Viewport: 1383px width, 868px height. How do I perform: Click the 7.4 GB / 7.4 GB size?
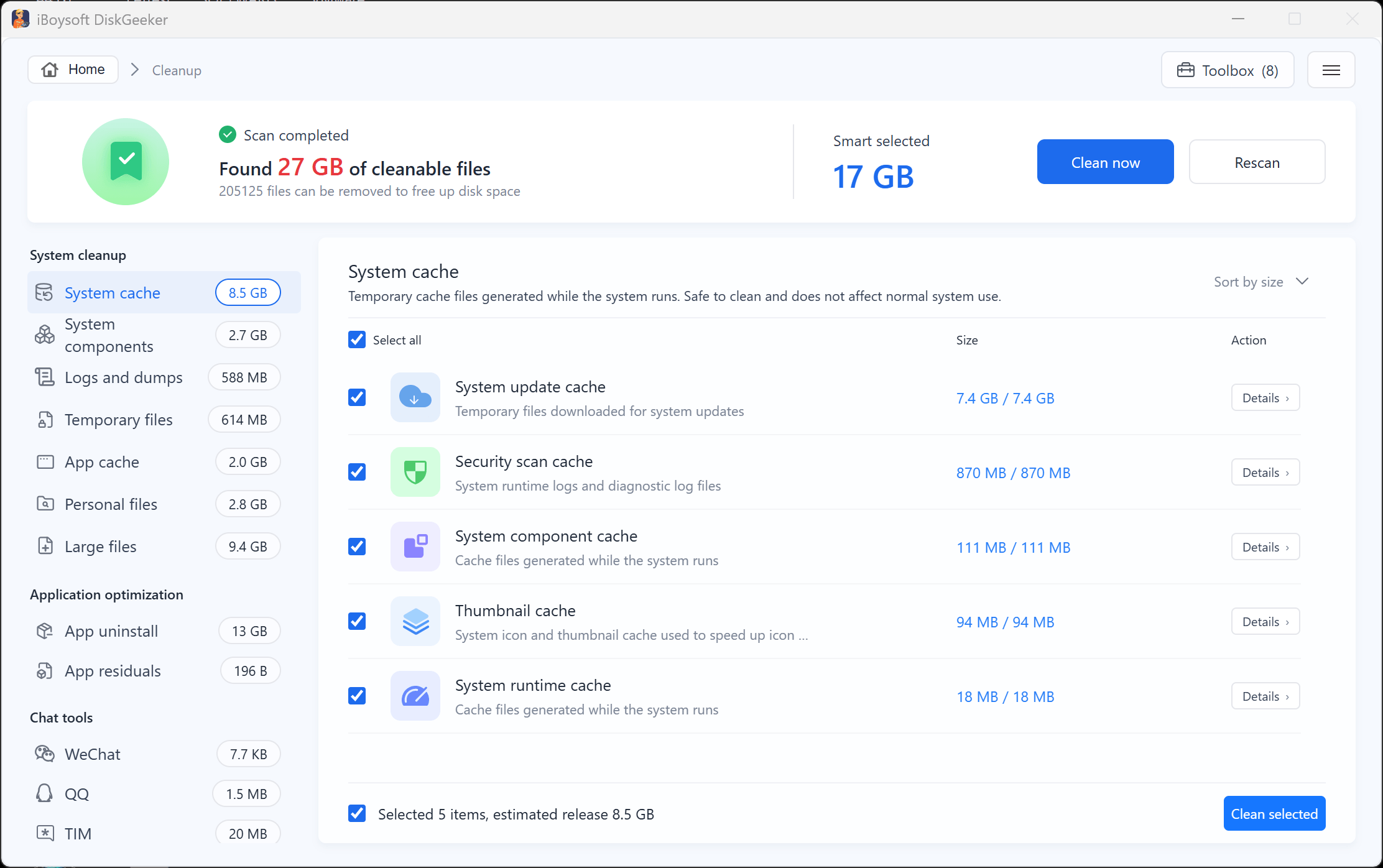coord(1005,398)
